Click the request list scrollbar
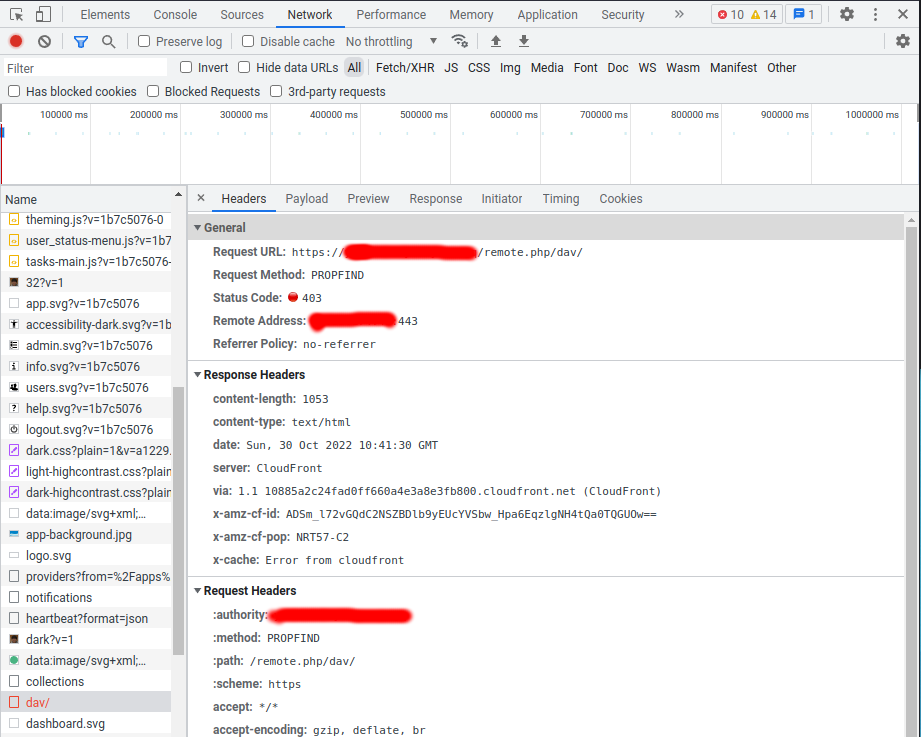Screen dimensions: 921x737 tap(179, 521)
